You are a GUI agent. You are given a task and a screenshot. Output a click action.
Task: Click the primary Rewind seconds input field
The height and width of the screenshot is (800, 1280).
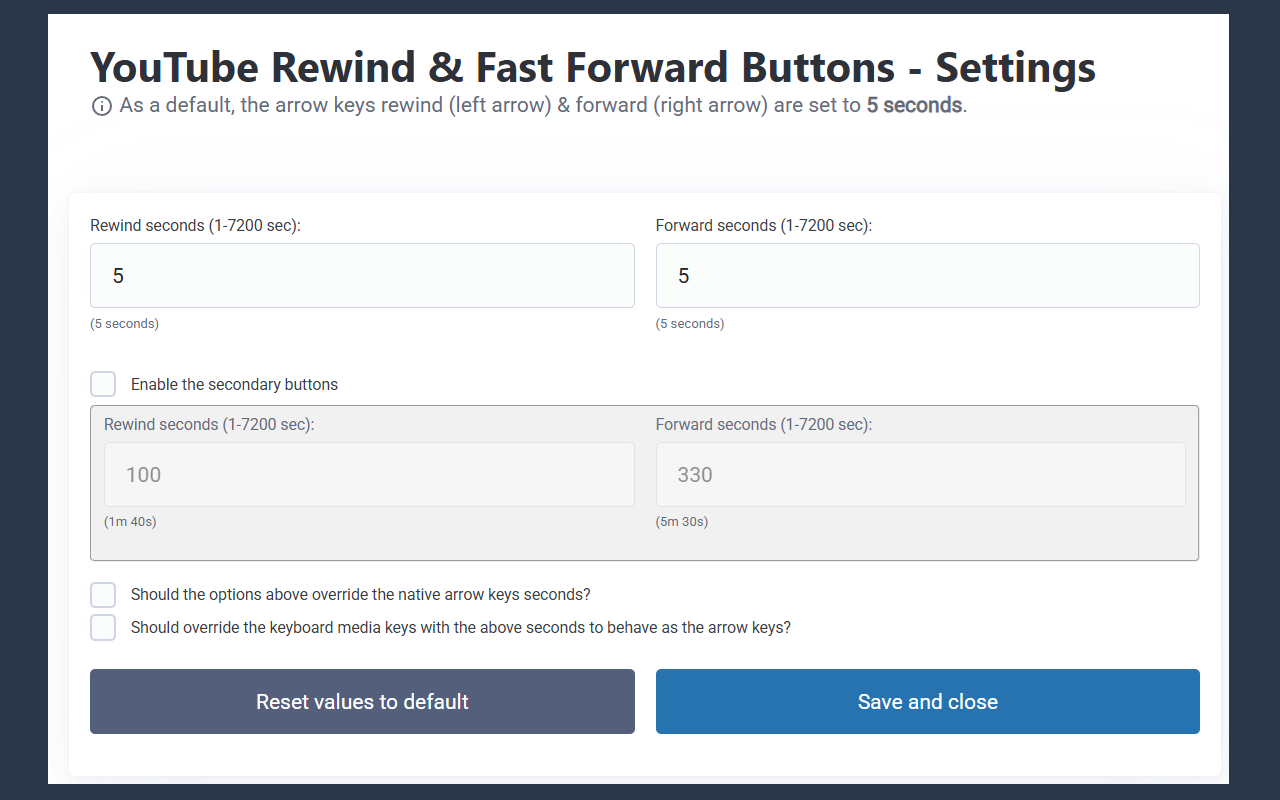(362, 275)
